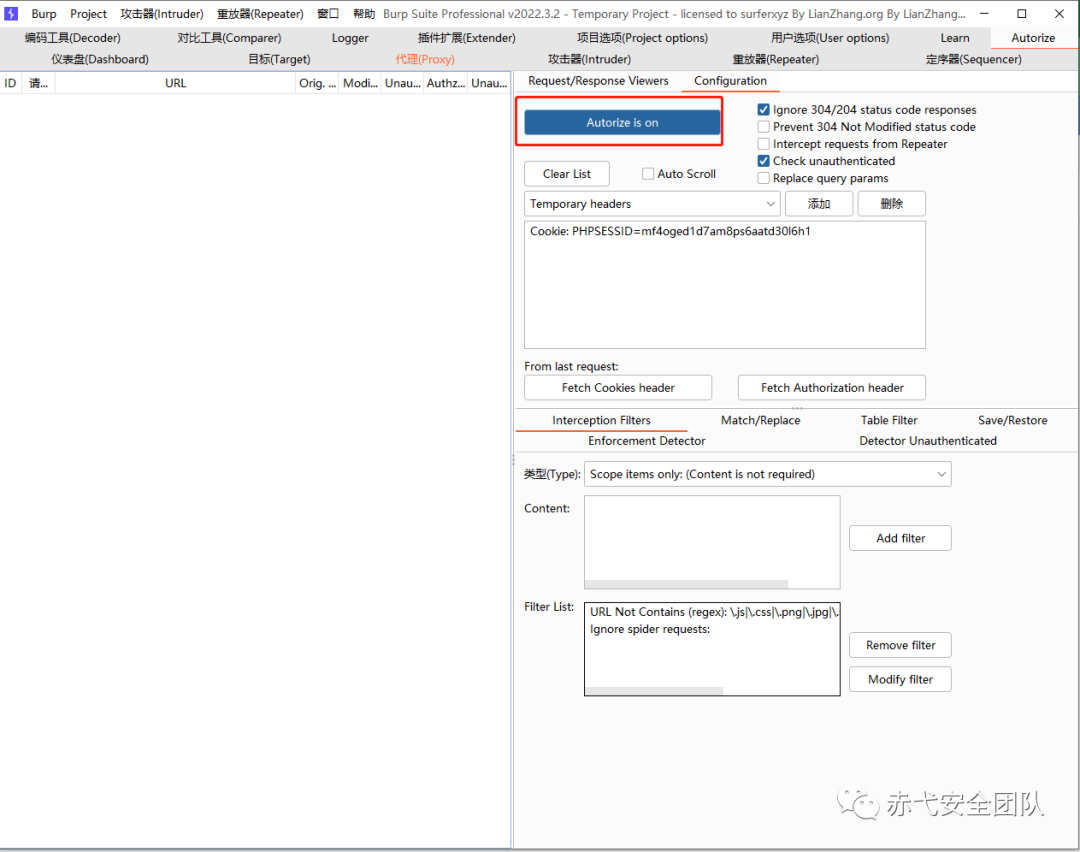Sort table by URL column header
1080x852 pixels.
click(x=176, y=83)
